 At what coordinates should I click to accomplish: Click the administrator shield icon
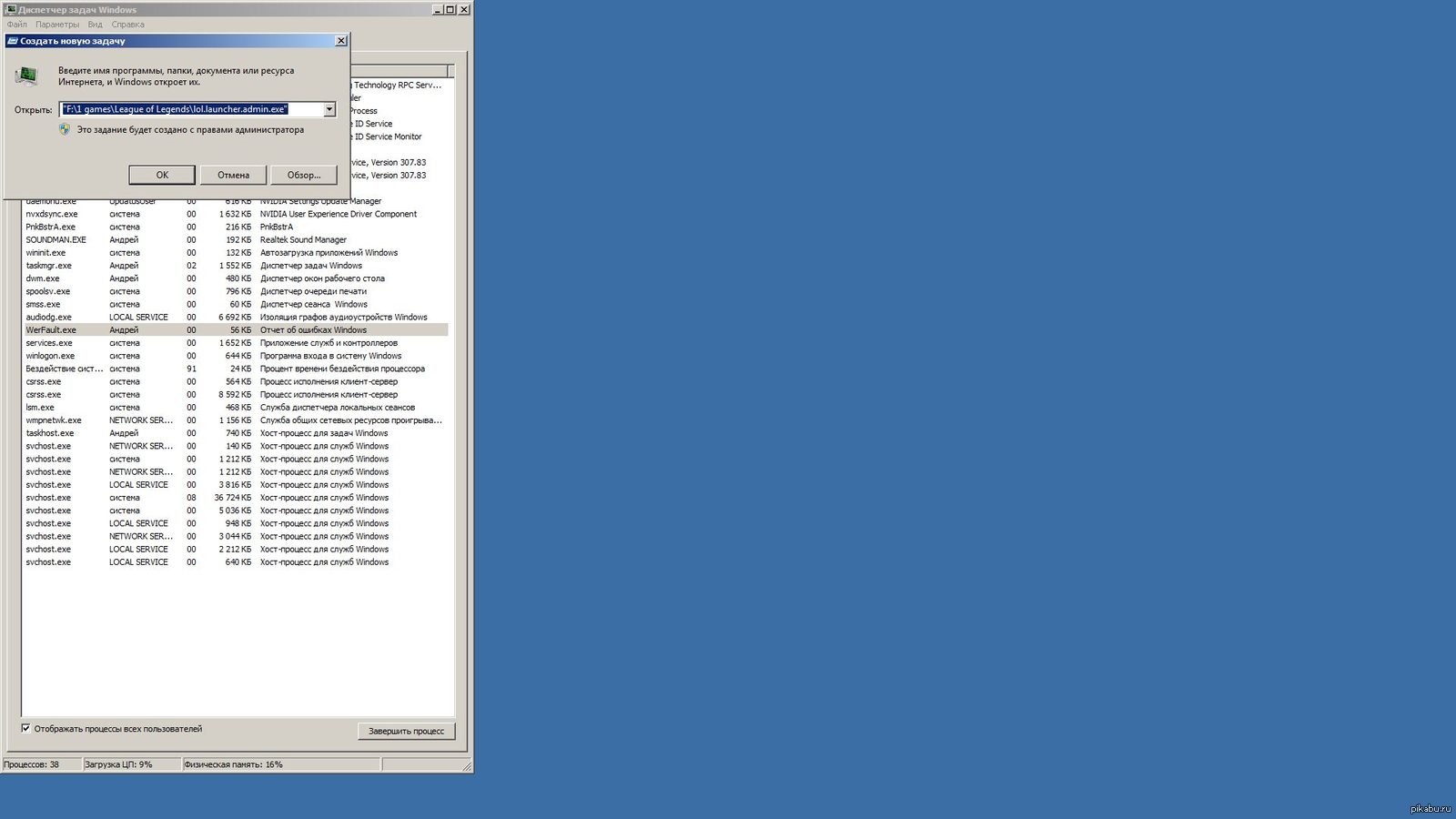click(x=65, y=130)
